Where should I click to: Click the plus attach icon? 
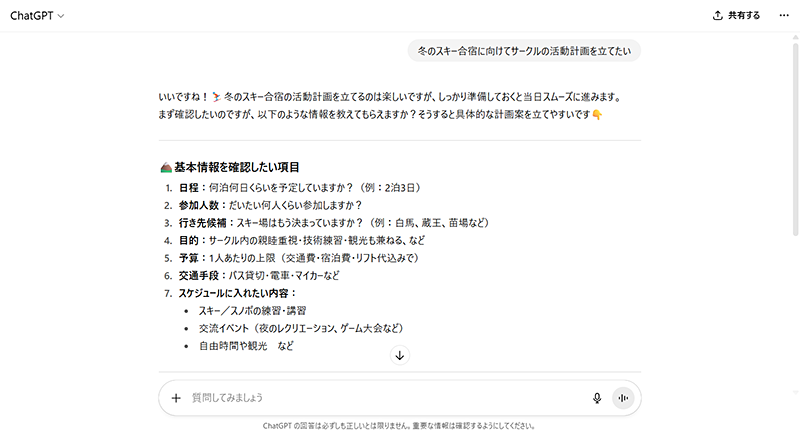pos(176,398)
